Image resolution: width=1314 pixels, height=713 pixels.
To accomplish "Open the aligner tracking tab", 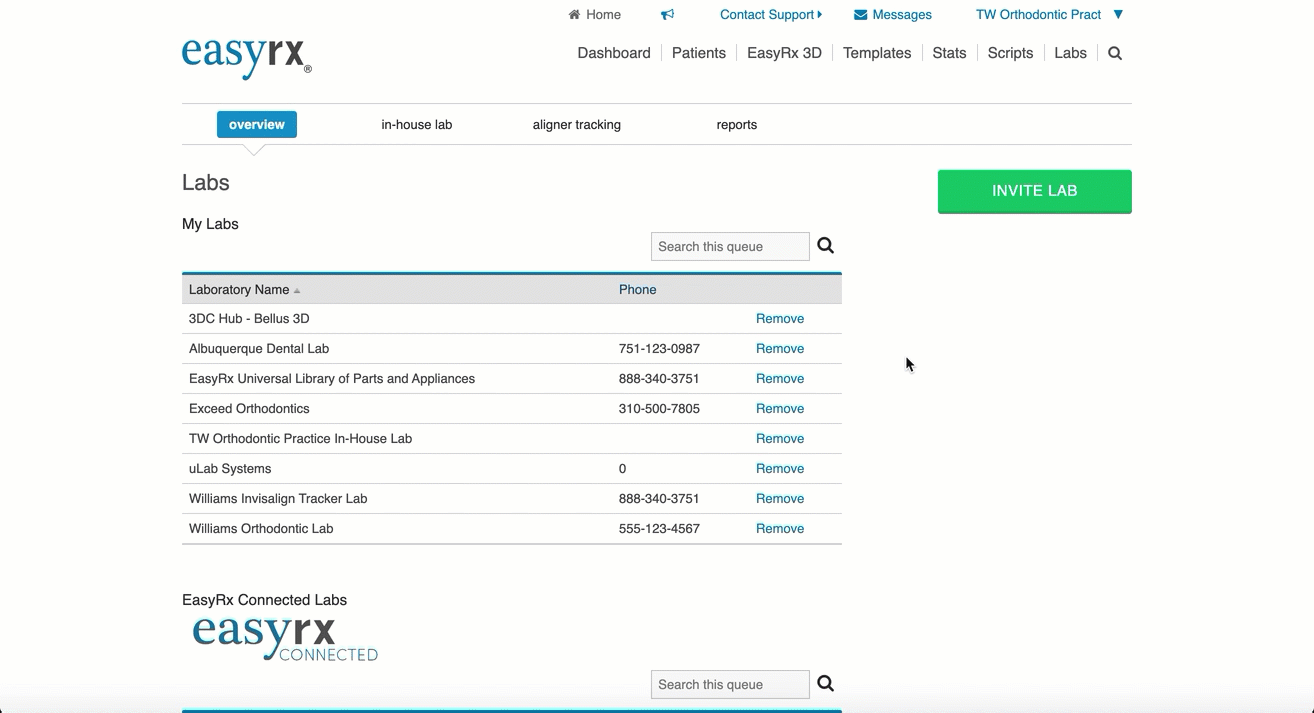I will point(577,125).
